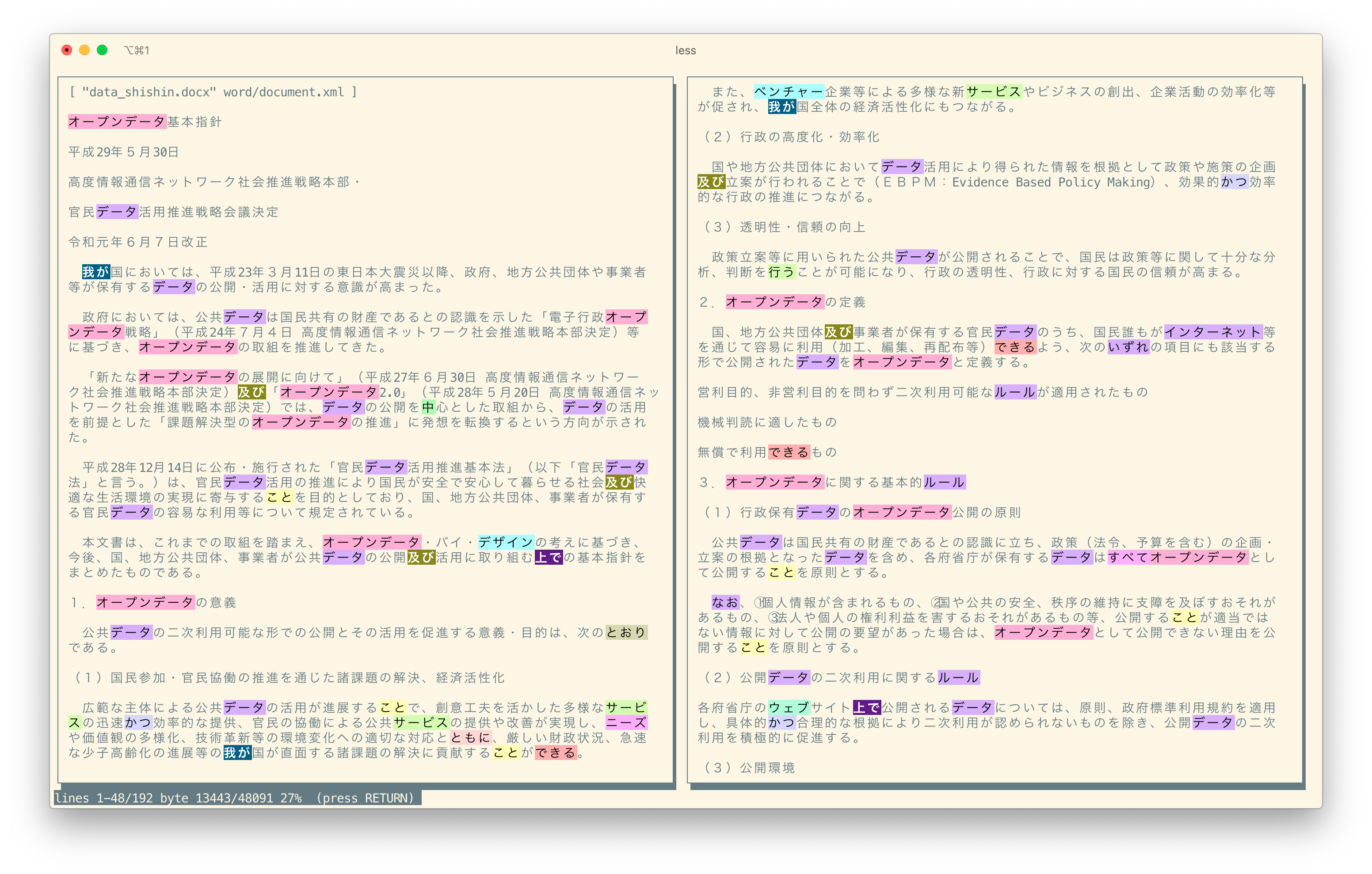
Task: Click the heading '(2) 行政の高度化・効率化'
Action: tap(791, 137)
